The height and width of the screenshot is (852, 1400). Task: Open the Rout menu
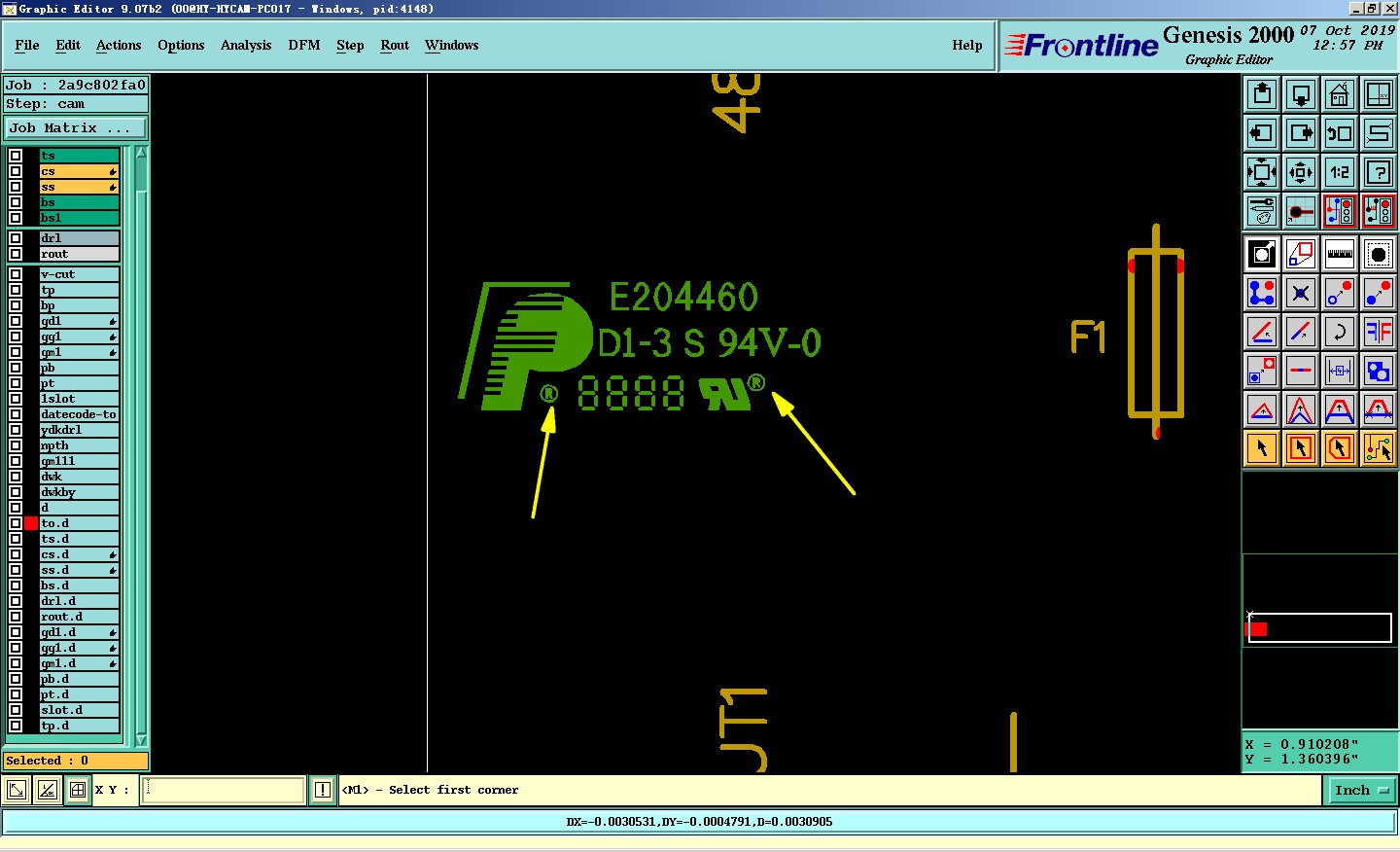(x=395, y=45)
